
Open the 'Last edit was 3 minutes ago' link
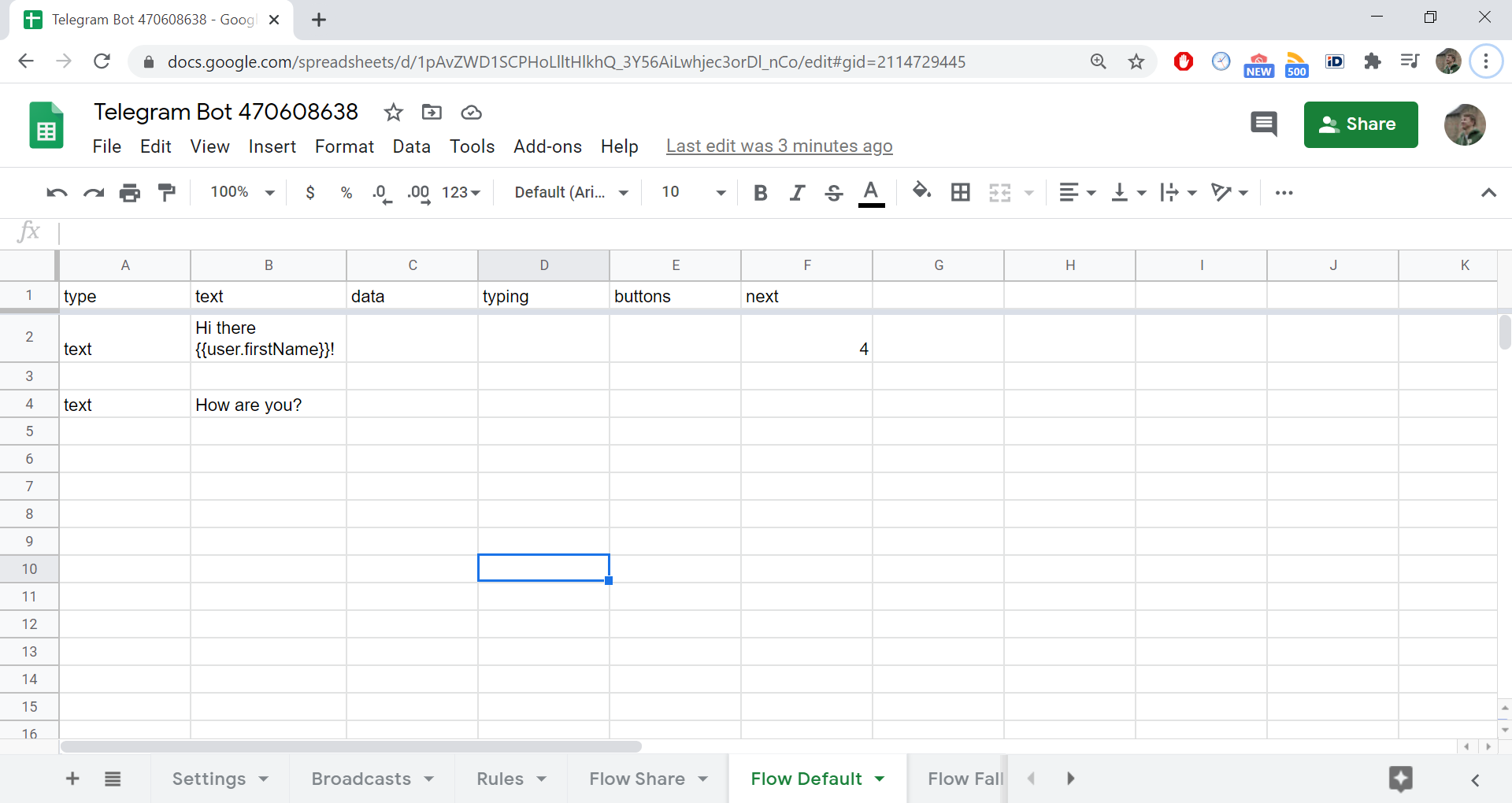click(780, 146)
